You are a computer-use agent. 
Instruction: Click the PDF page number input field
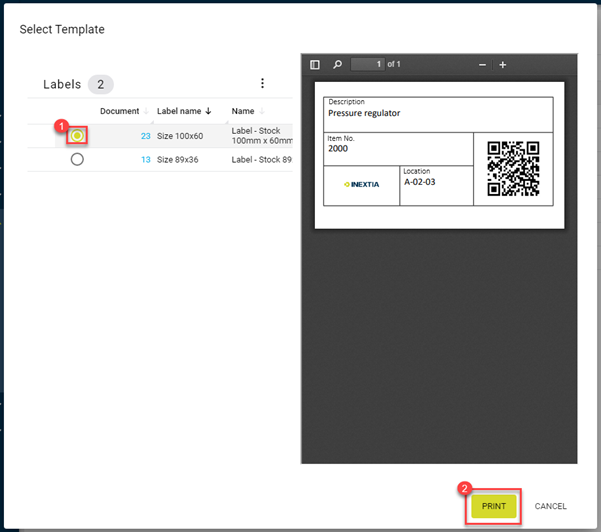tap(368, 64)
